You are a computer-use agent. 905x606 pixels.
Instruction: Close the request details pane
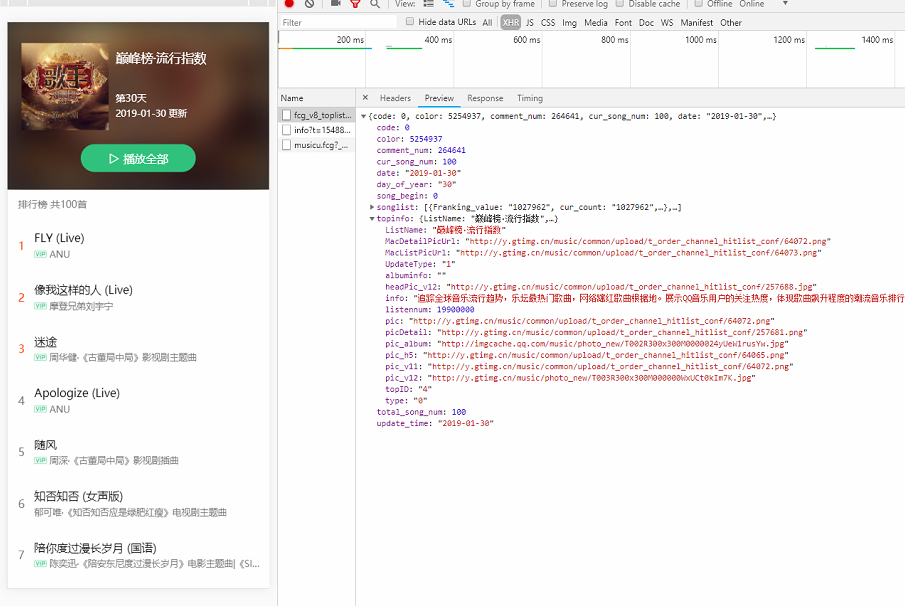pyautogui.click(x=365, y=98)
